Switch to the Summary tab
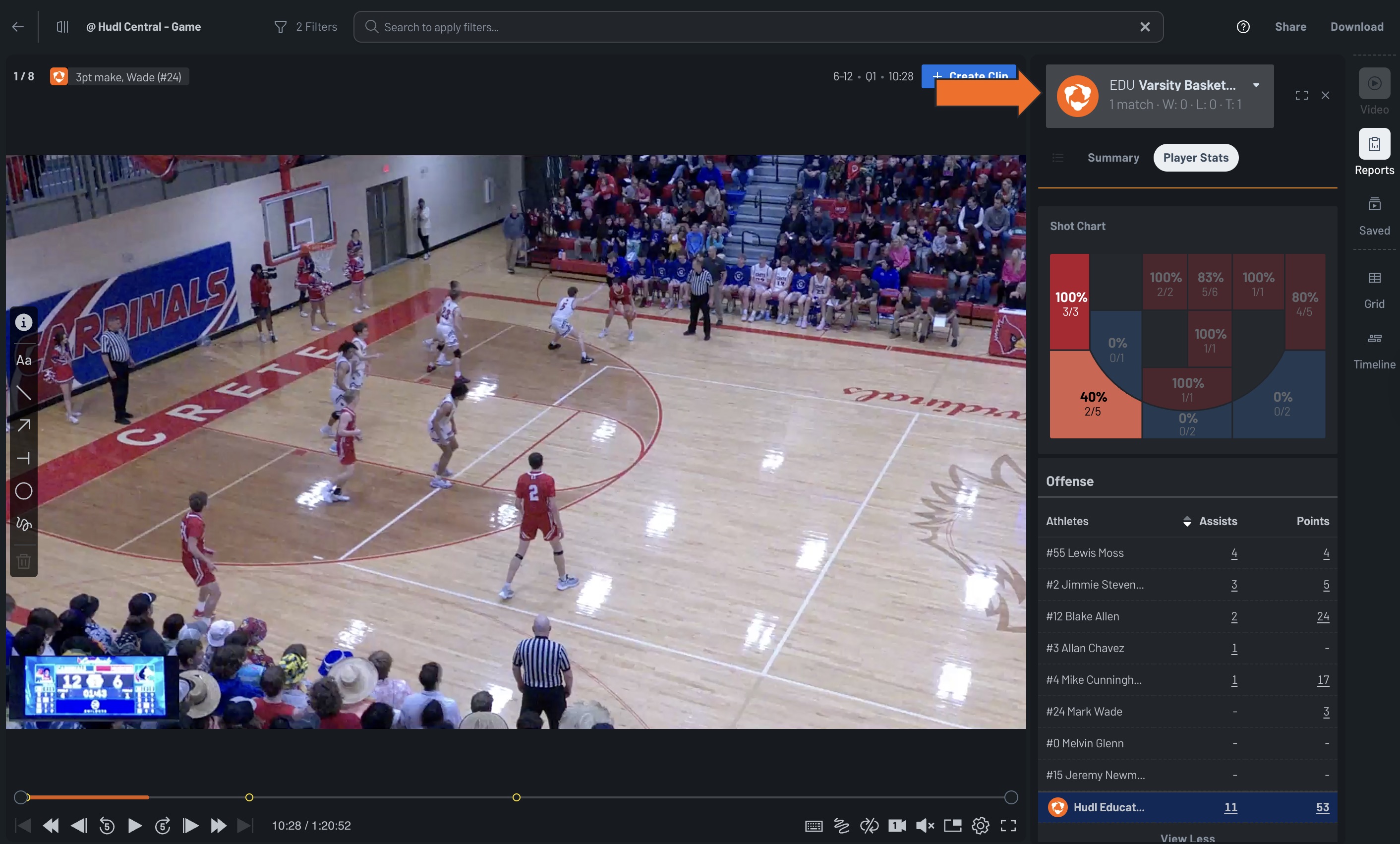 [1113, 157]
